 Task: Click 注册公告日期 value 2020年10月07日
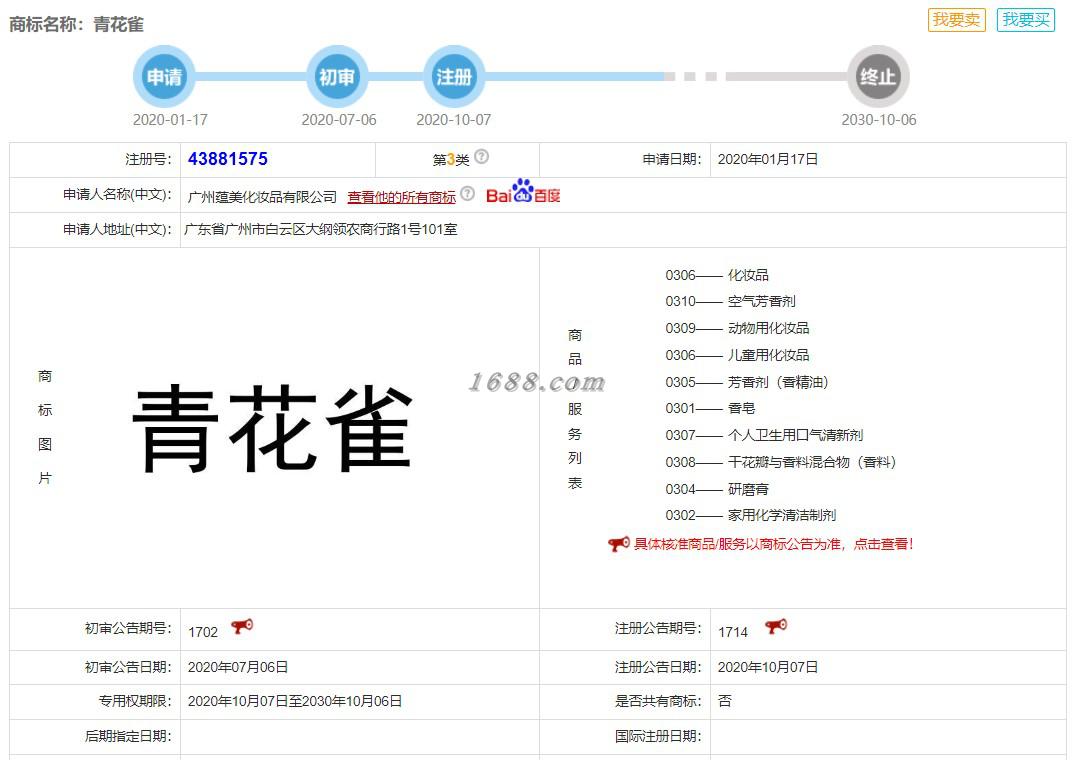click(768, 667)
